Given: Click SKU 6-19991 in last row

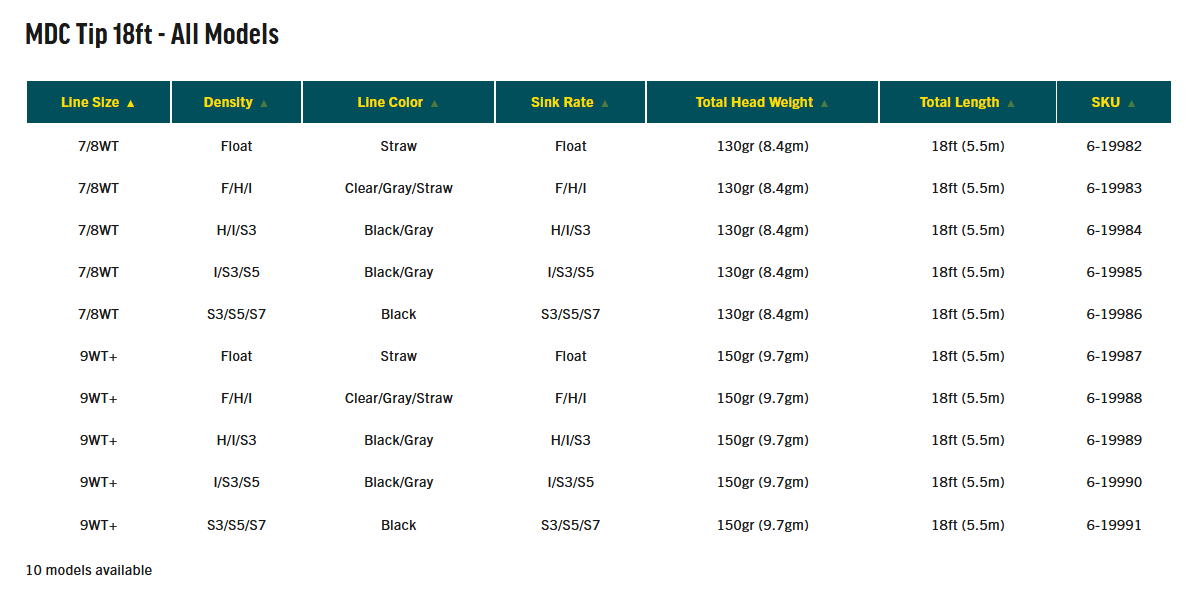Looking at the screenshot, I should pos(1113,525).
